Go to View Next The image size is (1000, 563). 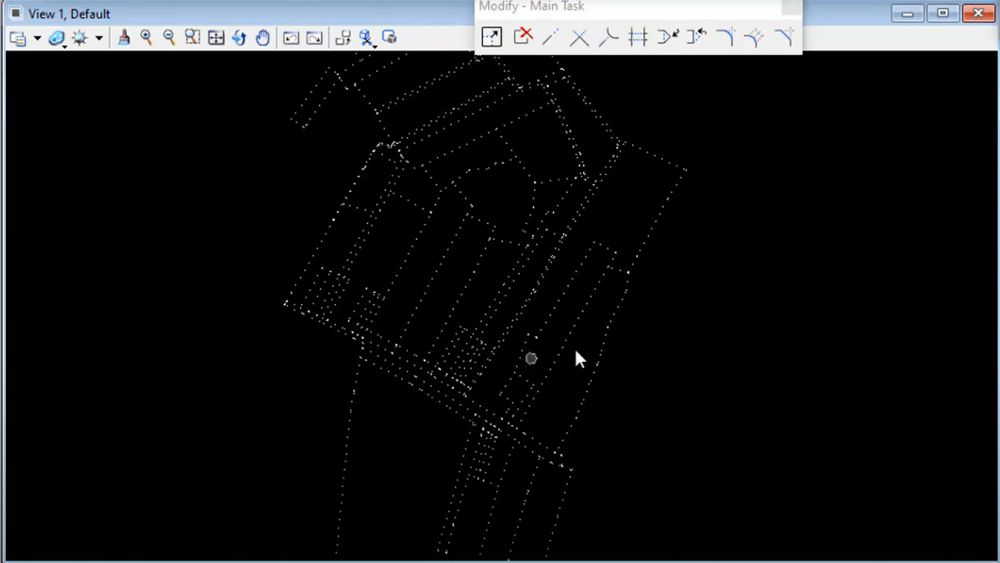[314, 38]
